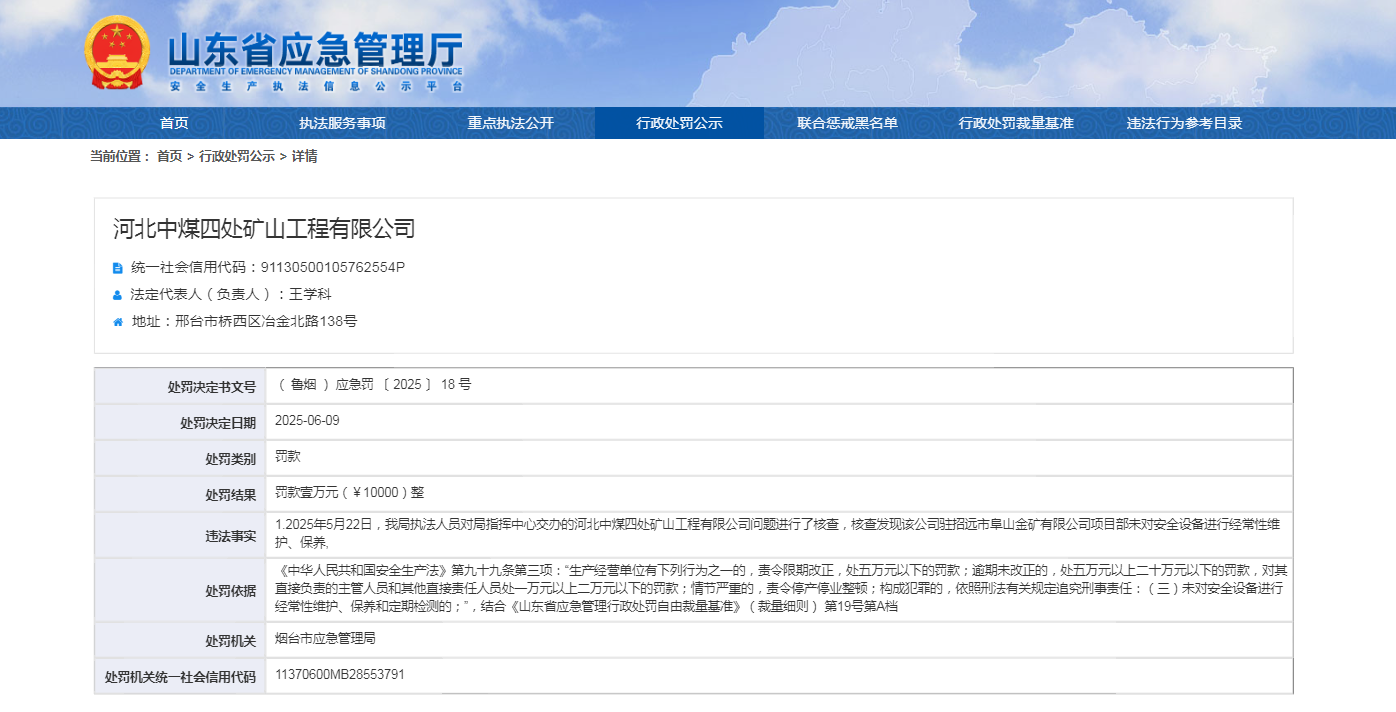The image size is (1396, 712).
Task: Click the 当前位置 breadcrumb label
Action: pos(120,156)
